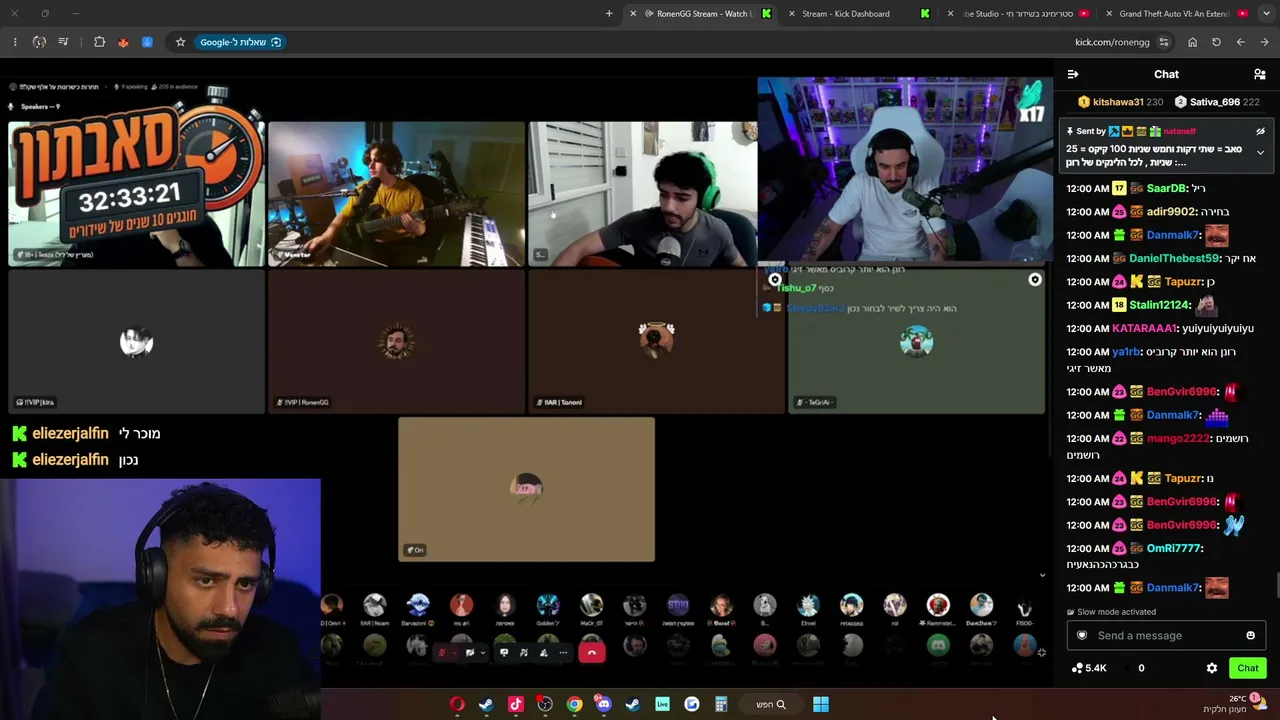Screen dimensions: 1280x720
Task: Select the !!VIP | RonenGG speaker tile
Action: [396, 341]
